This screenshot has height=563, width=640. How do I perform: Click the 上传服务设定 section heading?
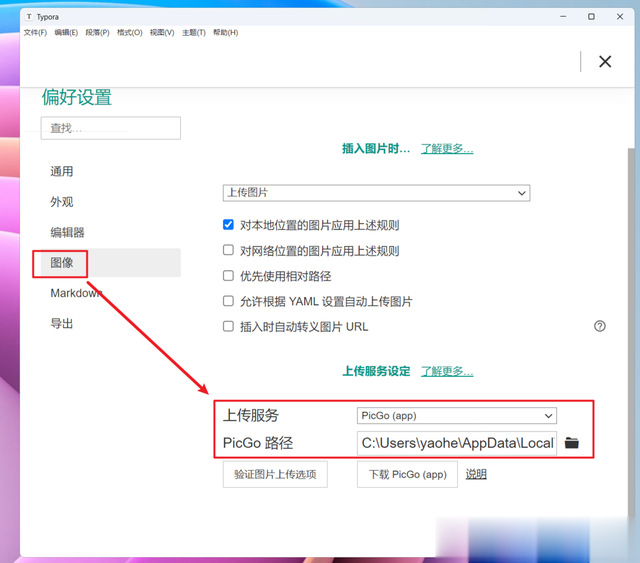(x=376, y=371)
